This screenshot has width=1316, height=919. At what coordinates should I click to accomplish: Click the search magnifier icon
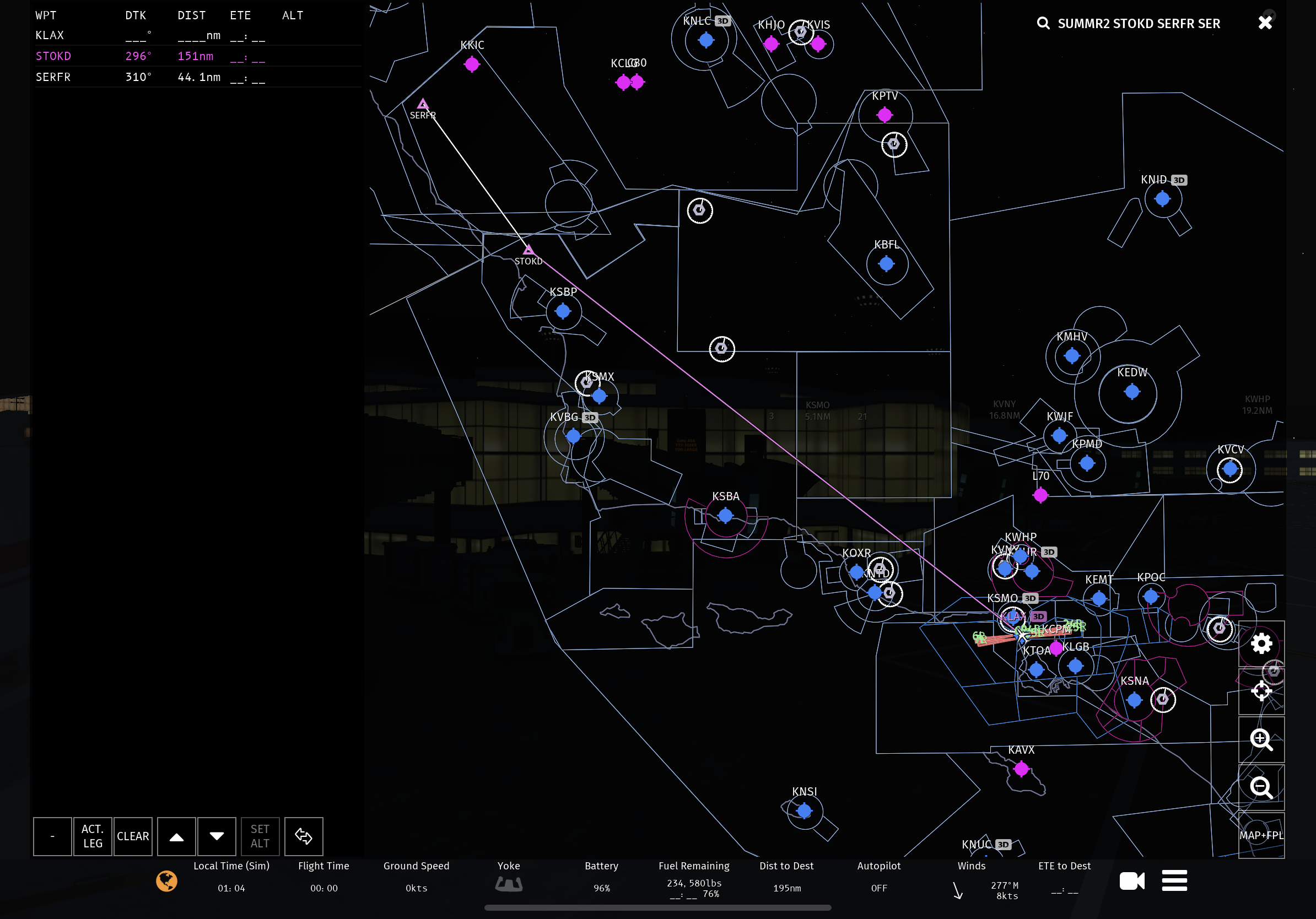coord(1043,24)
